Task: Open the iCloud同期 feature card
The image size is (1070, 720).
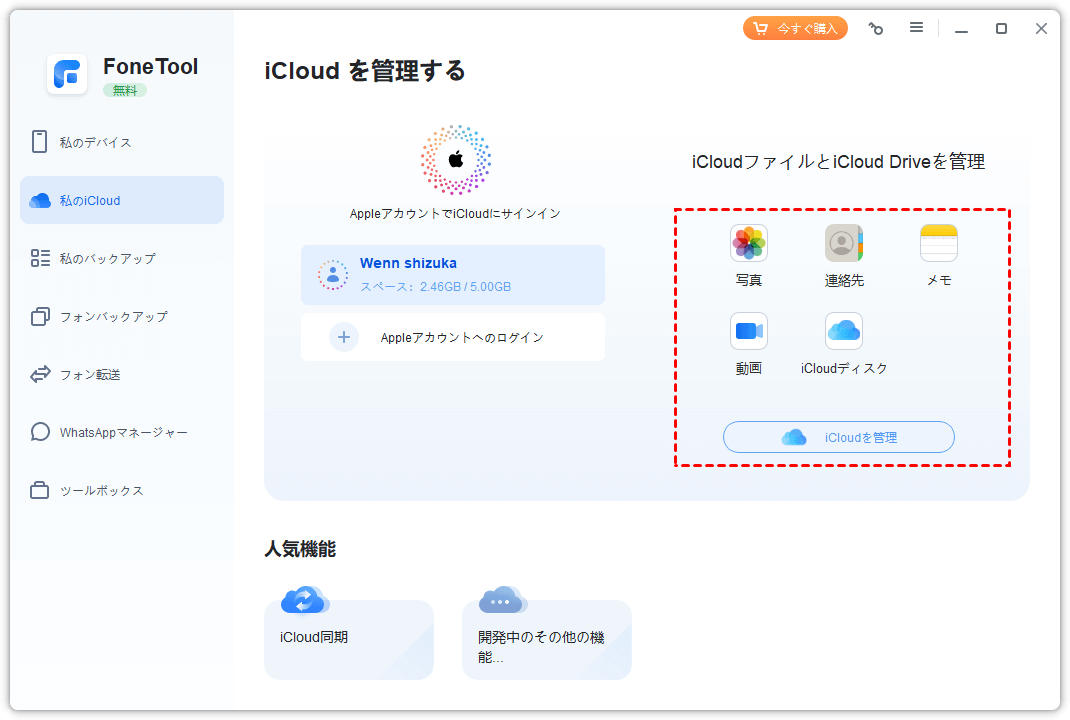Action: point(348,639)
